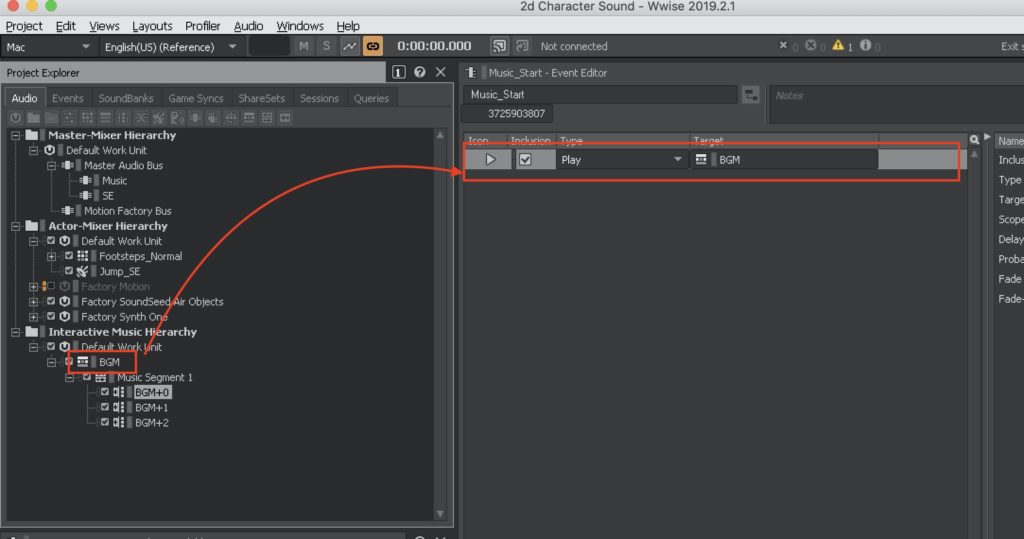Expand the Footsteps_Normal node
1024x539 pixels.
pyautogui.click(x=52, y=256)
